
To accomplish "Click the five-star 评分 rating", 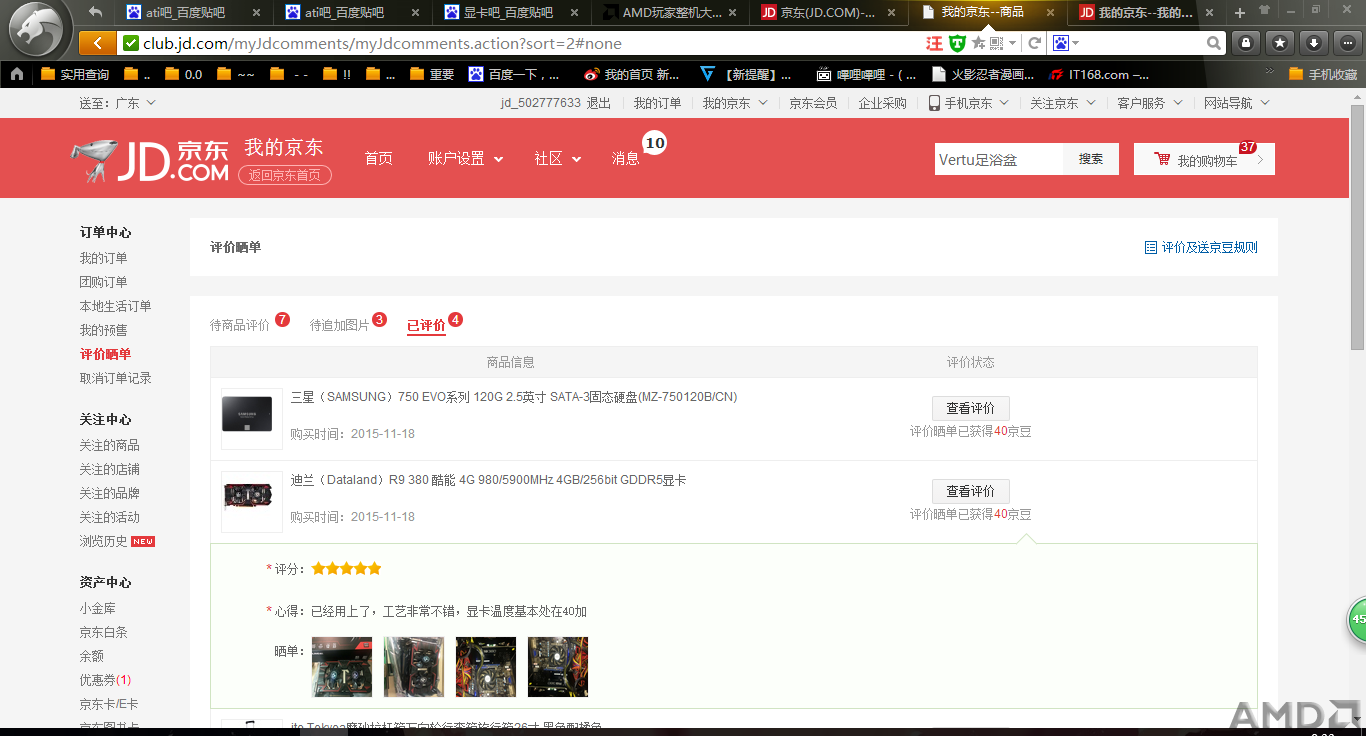I will (x=346, y=568).
